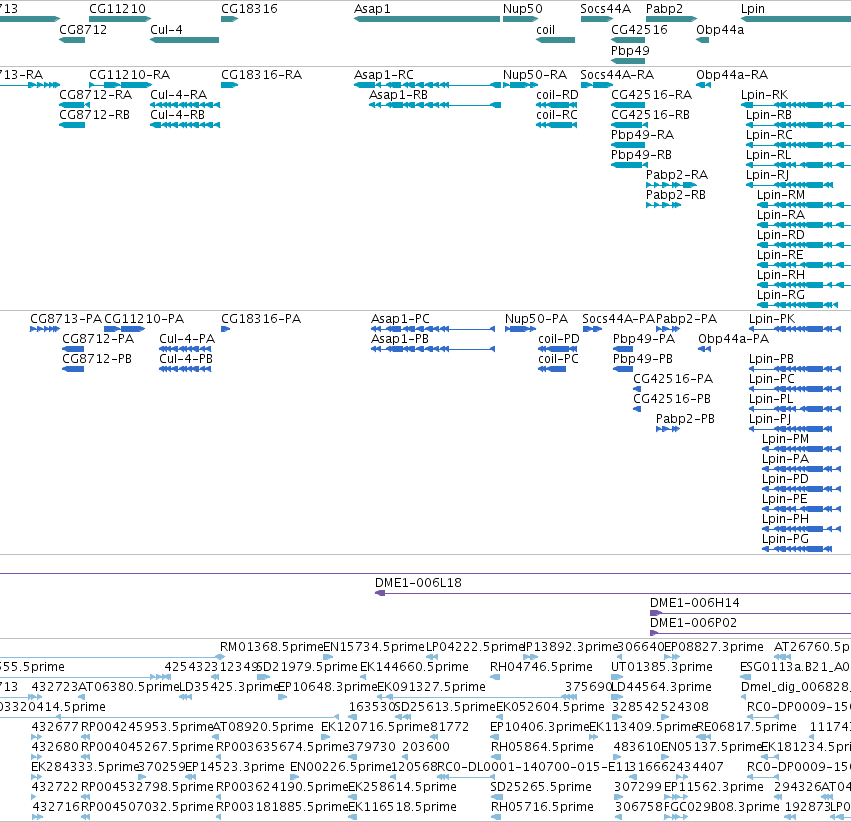This screenshot has height=822, width=851.
Task: Select the CG18316 gene in the gene track
Action: click(x=230, y=19)
